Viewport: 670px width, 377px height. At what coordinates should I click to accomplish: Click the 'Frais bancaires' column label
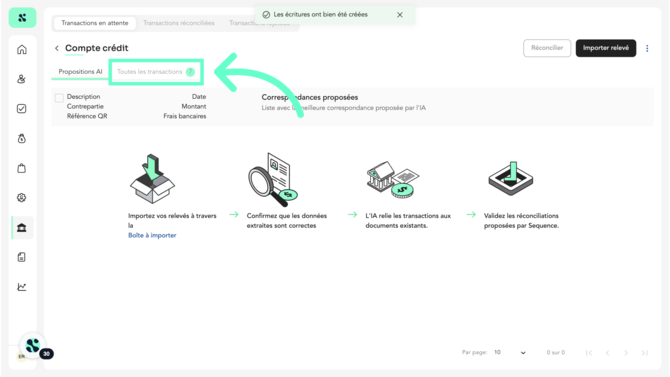pyautogui.click(x=185, y=116)
